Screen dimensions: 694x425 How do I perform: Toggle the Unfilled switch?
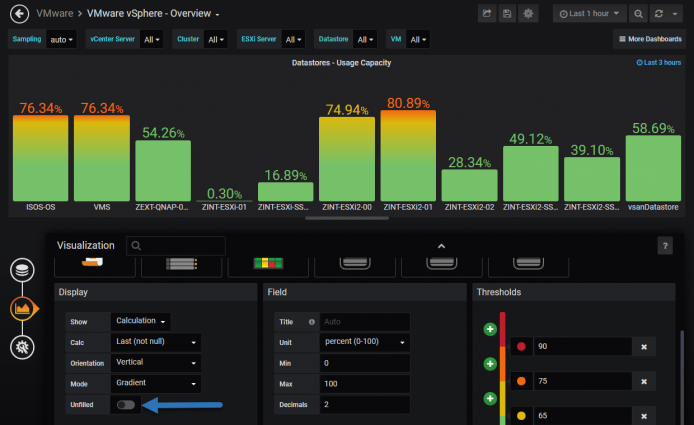pos(126,405)
